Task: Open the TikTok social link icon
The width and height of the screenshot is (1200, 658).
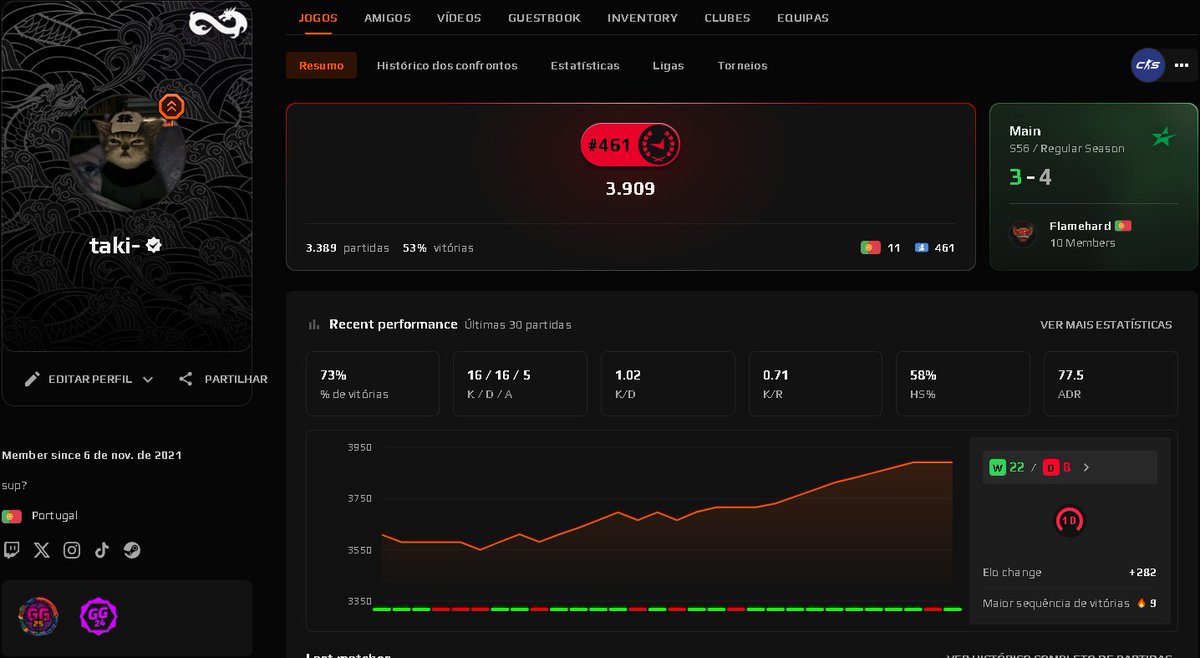Action: pos(102,549)
